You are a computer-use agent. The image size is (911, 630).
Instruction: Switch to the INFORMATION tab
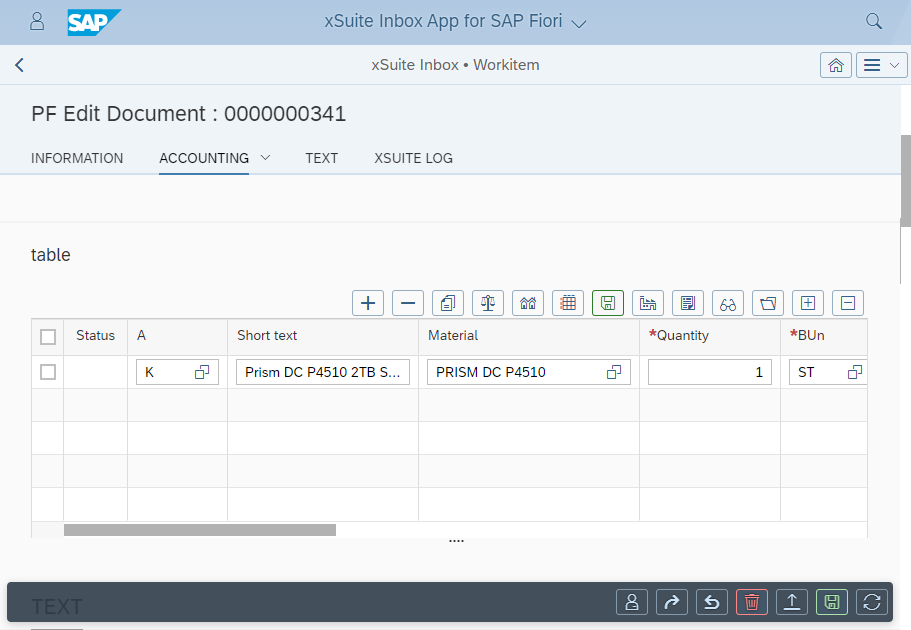click(77, 158)
